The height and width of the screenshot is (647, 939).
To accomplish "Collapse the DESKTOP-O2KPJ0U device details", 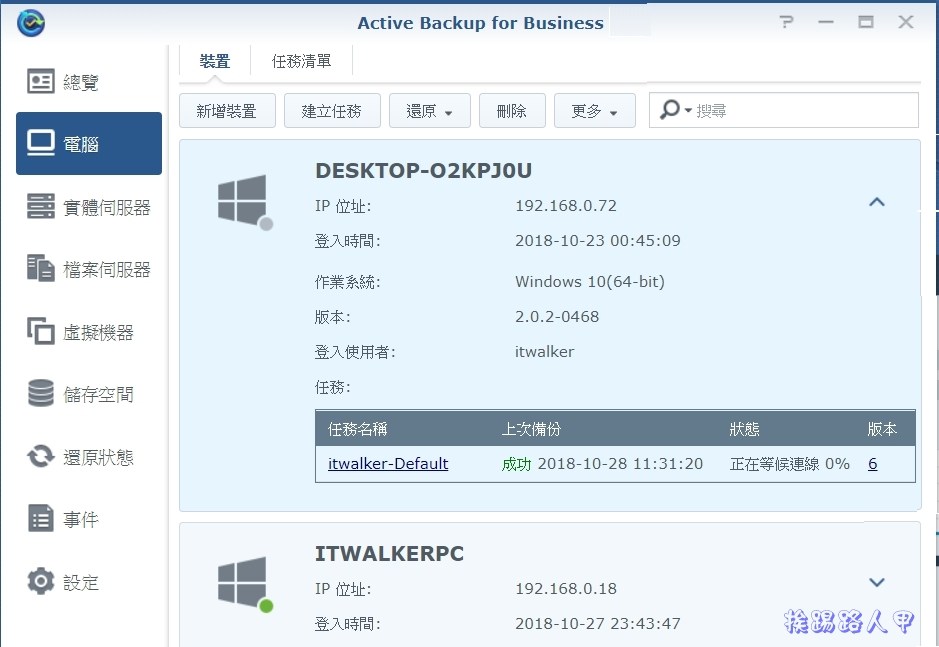I will (877, 202).
